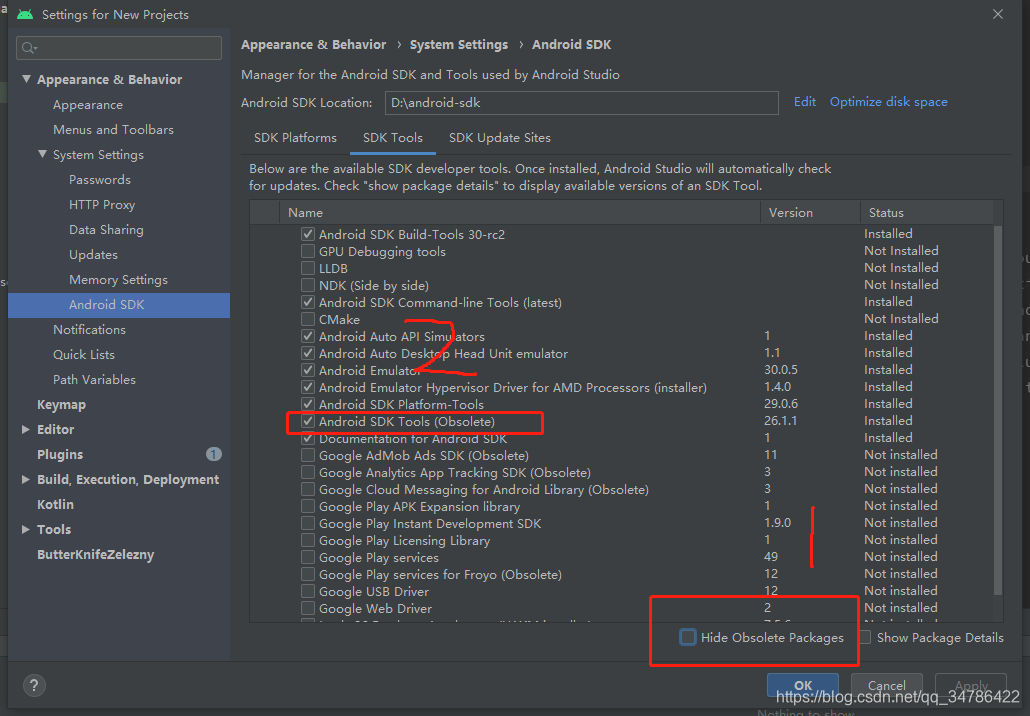Open ButterKnifeZelezny settings
1030x716 pixels.
click(x=95, y=554)
